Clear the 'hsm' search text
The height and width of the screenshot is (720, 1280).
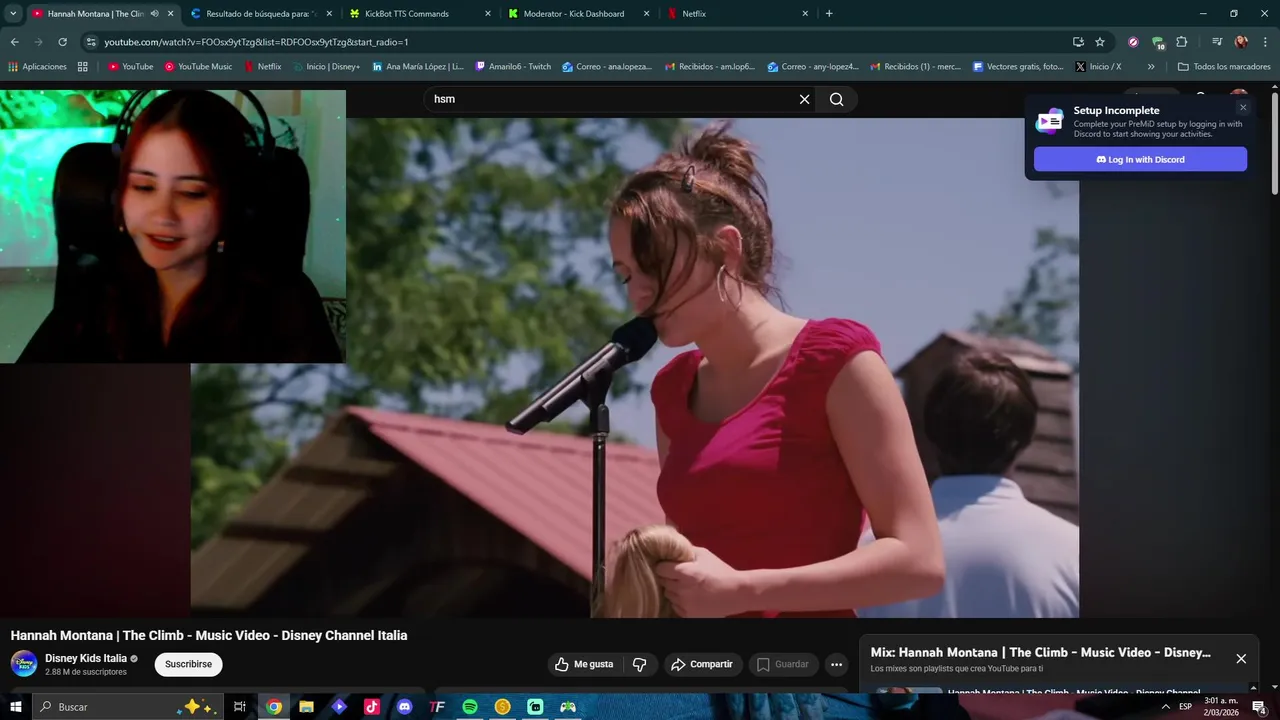pyautogui.click(x=804, y=99)
